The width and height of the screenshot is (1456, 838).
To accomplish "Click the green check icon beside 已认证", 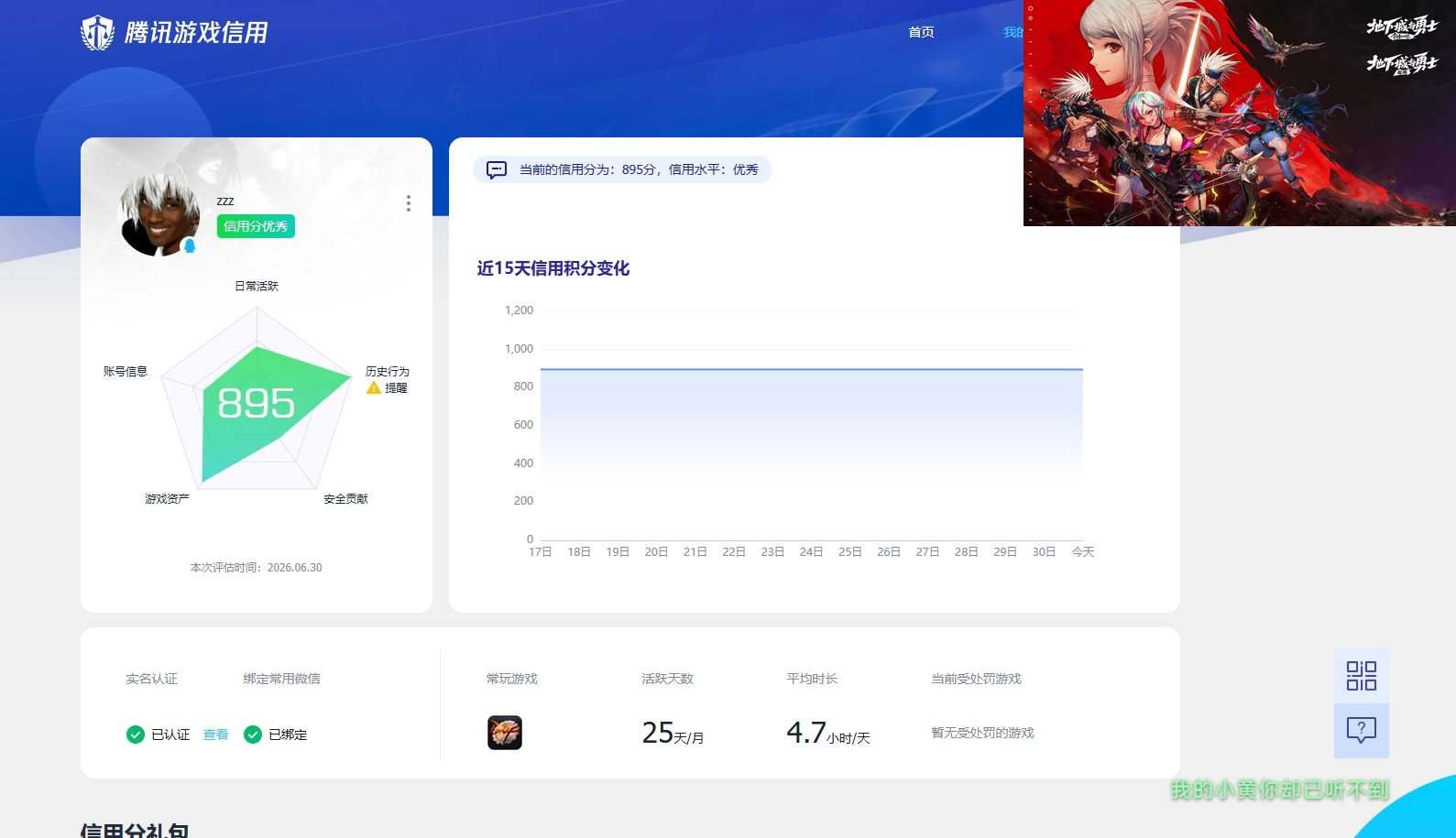I will 136,735.
